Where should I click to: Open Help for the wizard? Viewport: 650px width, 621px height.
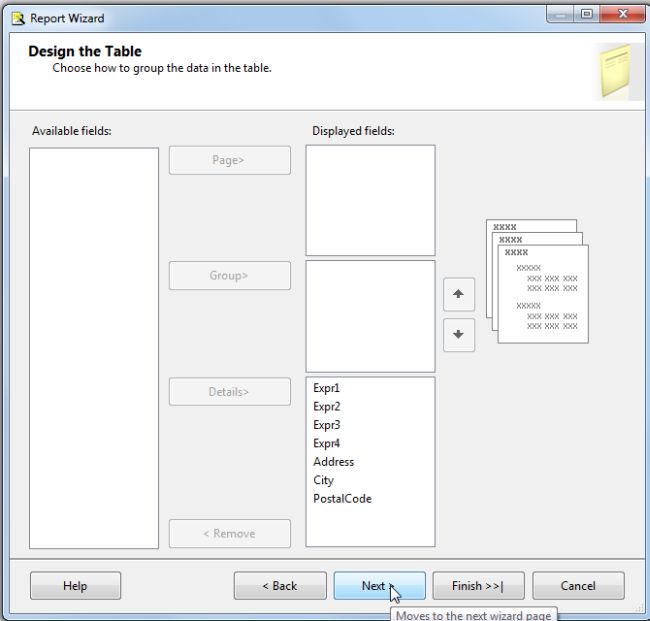(75, 586)
